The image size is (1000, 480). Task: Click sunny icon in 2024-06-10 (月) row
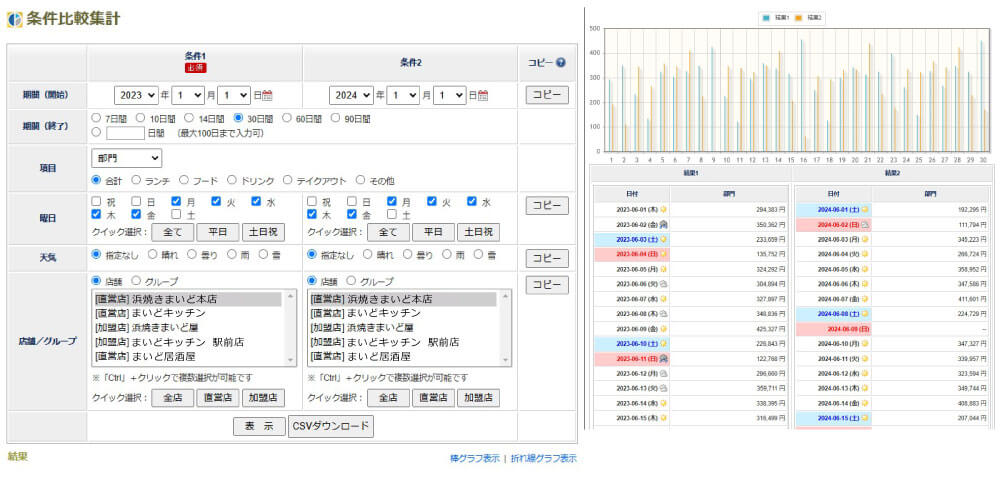(x=865, y=344)
